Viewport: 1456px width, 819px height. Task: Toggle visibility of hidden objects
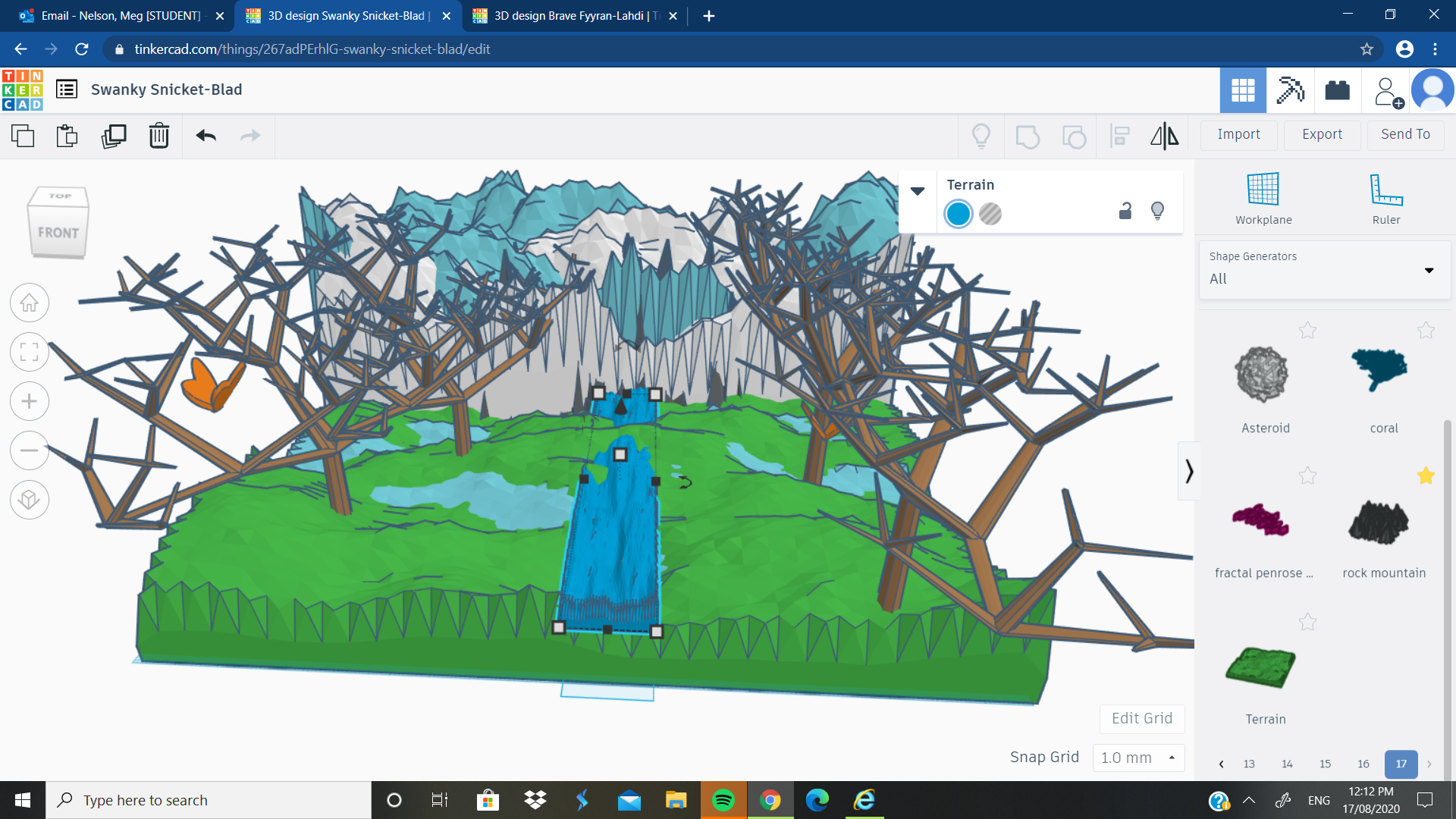pyautogui.click(x=981, y=136)
